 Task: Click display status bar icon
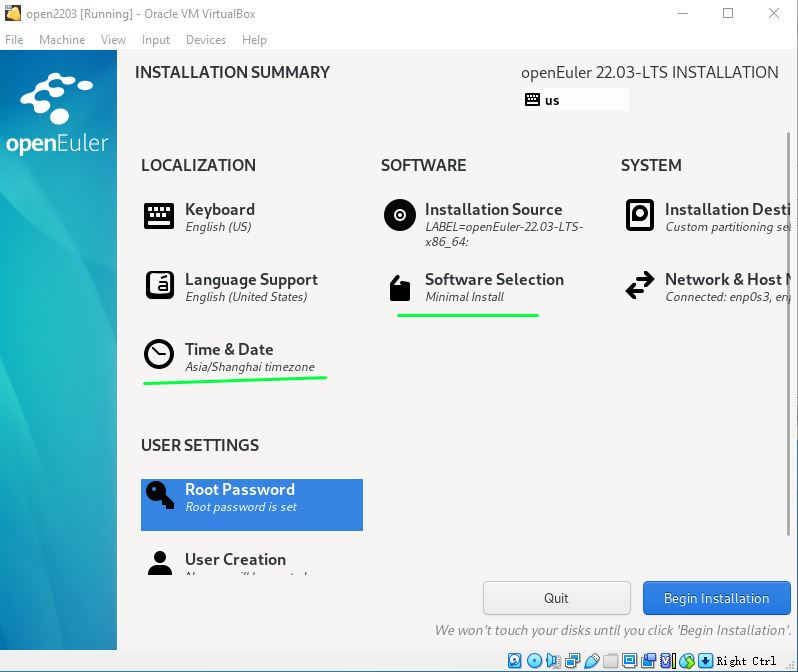[630, 661]
